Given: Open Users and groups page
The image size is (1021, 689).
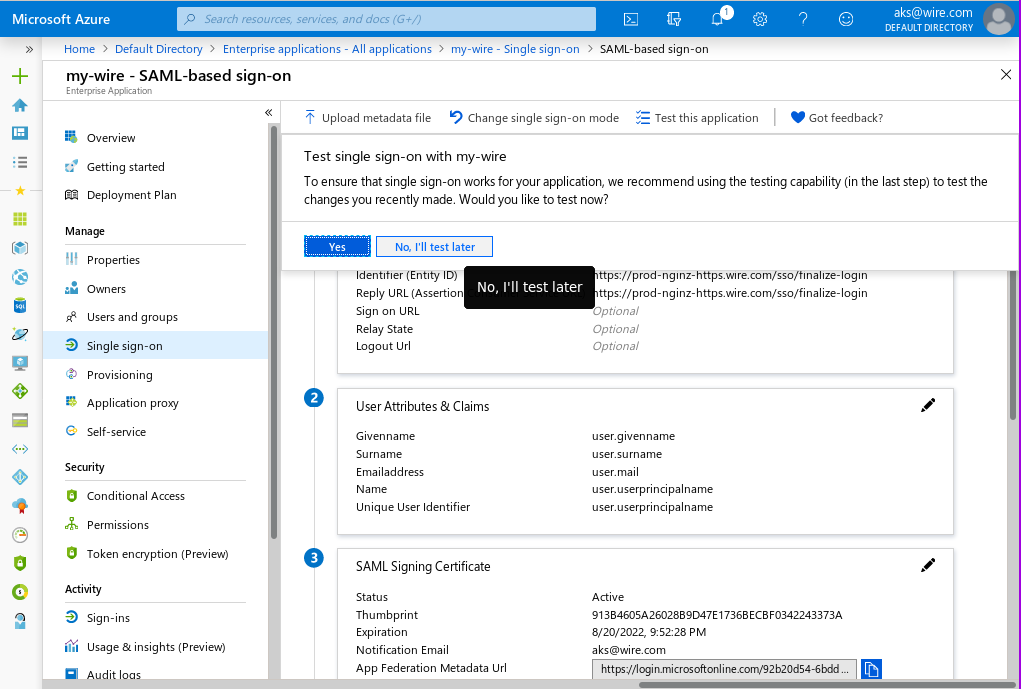Looking at the screenshot, I should tap(132, 317).
